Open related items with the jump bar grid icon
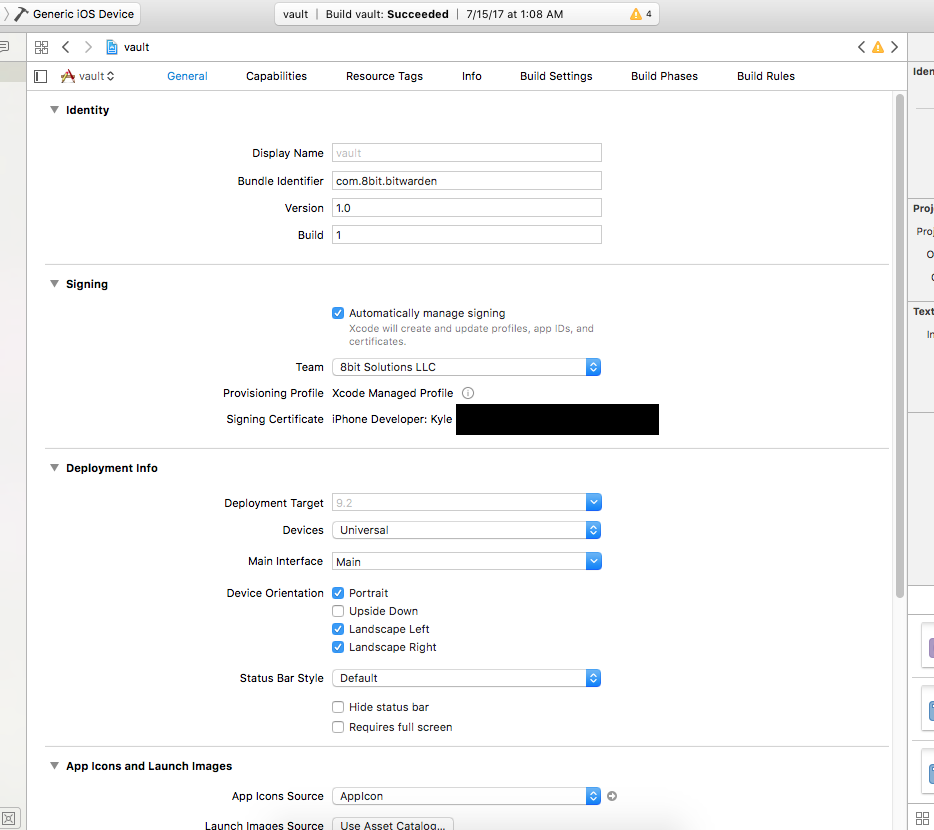 [x=41, y=47]
